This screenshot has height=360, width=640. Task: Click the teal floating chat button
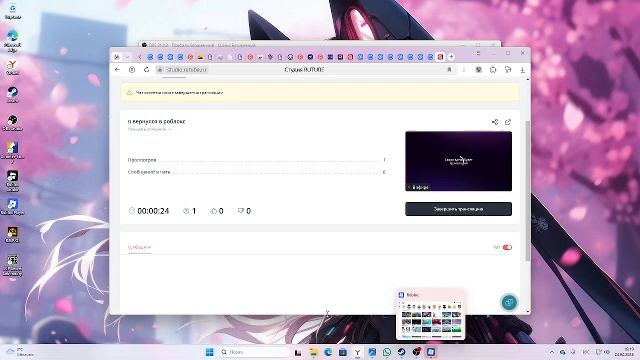[x=509, y=302]
